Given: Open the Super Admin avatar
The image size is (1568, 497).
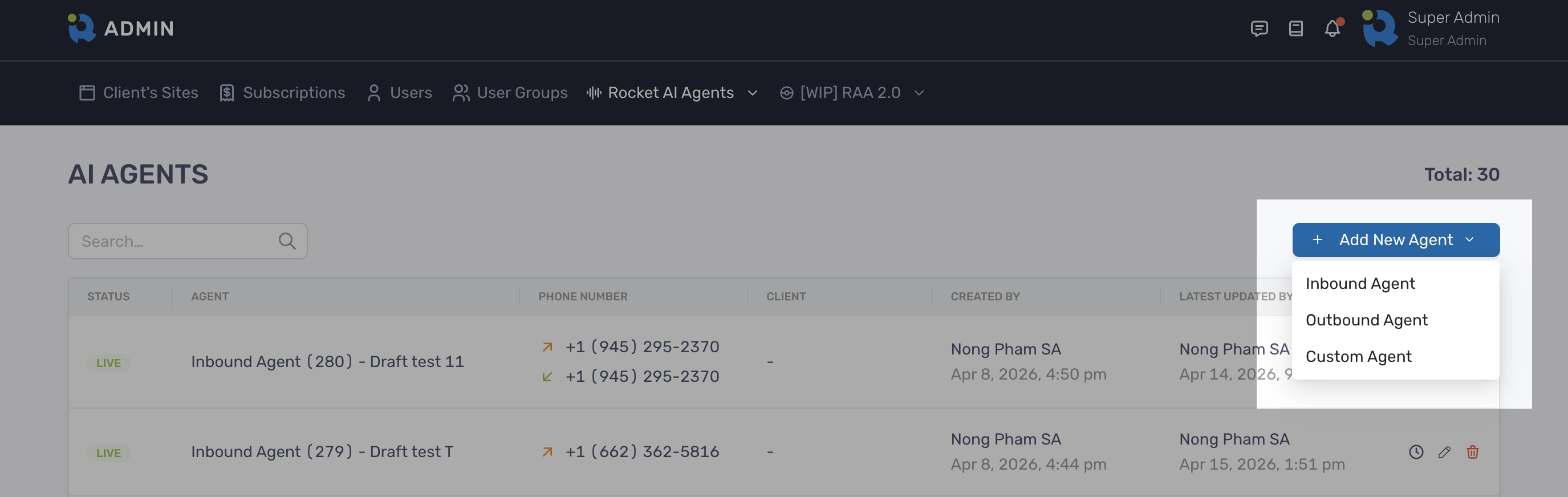Looking at the screenshot, I should (1380, 28).
